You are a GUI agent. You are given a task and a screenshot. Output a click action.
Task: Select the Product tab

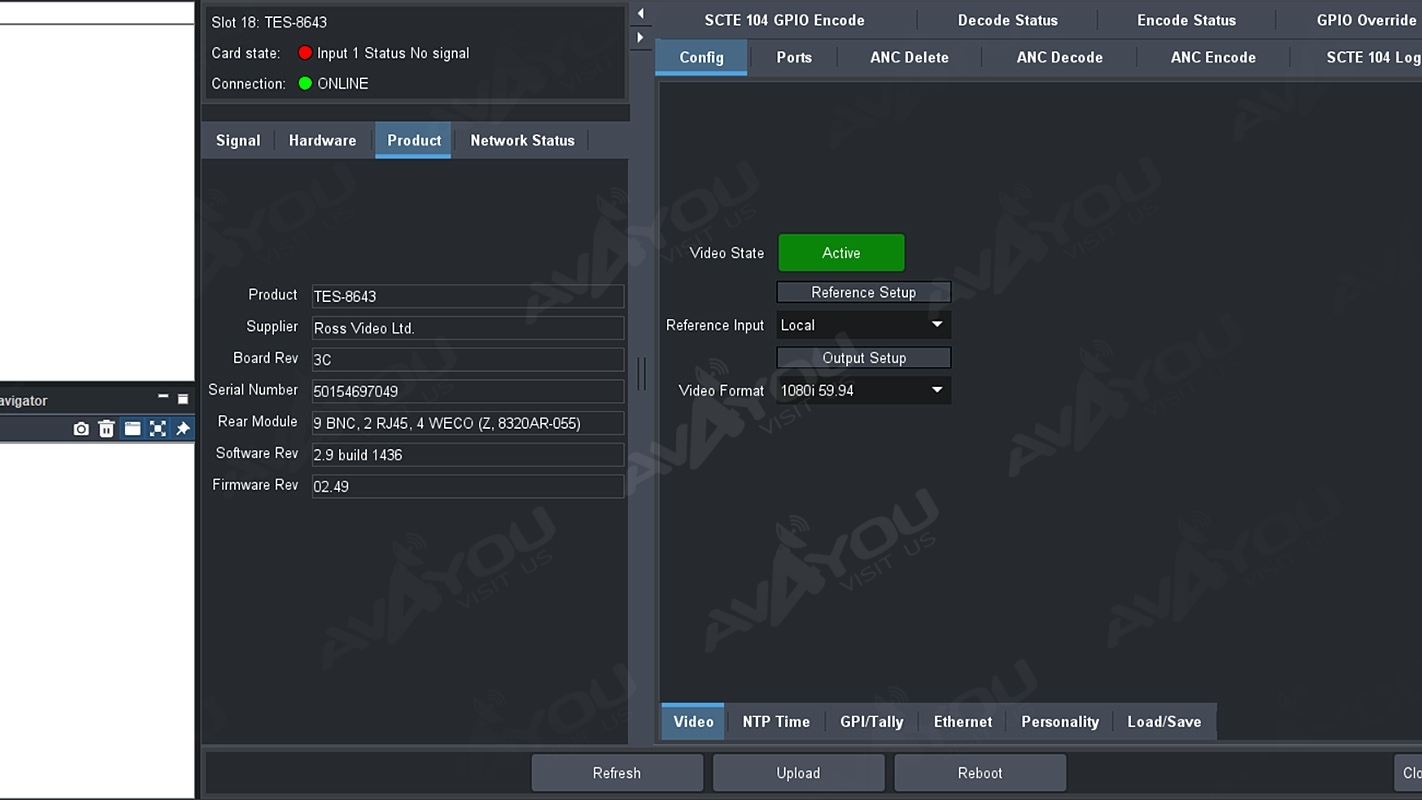[x=414, y=140]
